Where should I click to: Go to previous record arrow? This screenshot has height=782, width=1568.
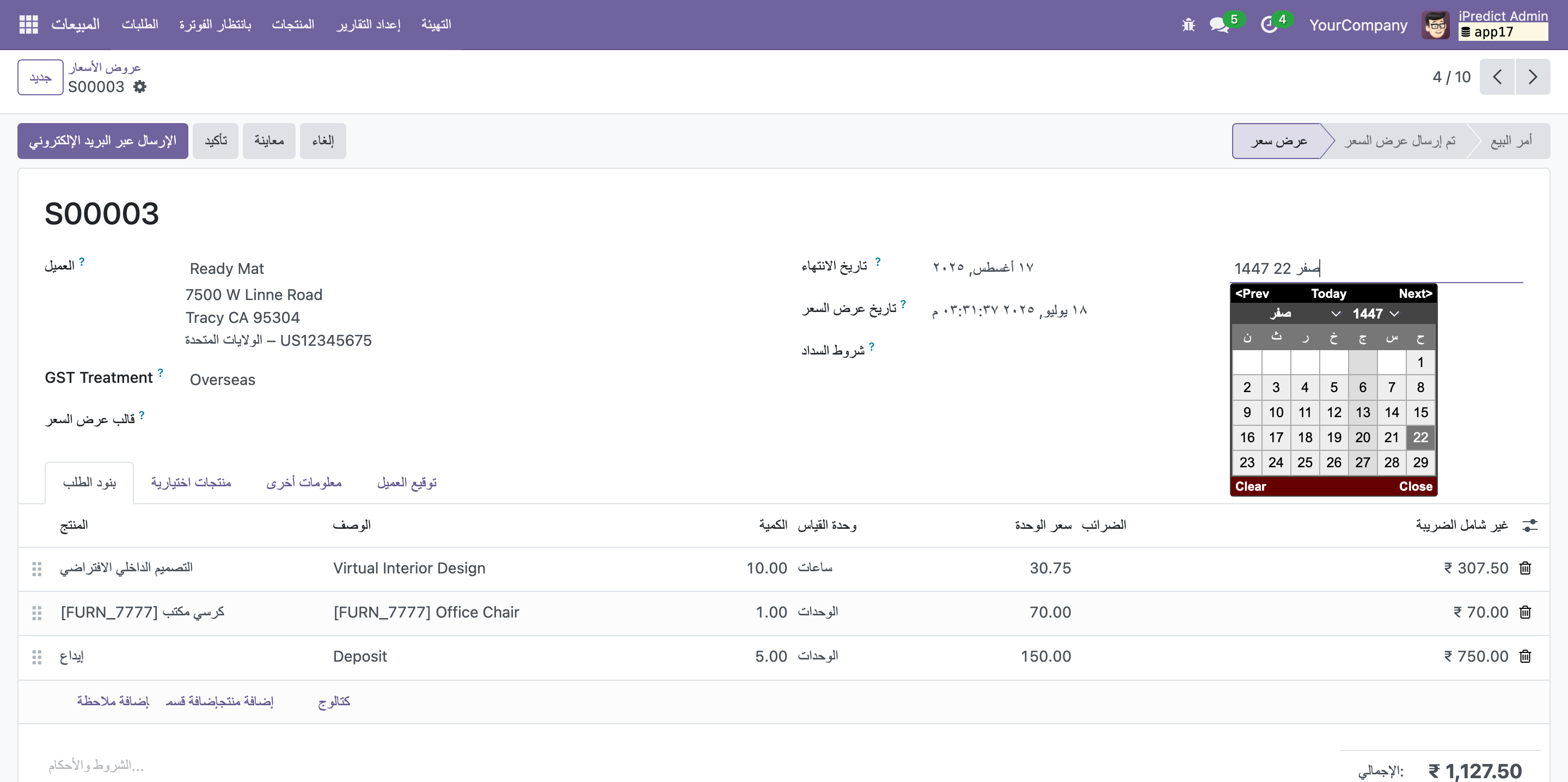click(x=1497, y=77)
